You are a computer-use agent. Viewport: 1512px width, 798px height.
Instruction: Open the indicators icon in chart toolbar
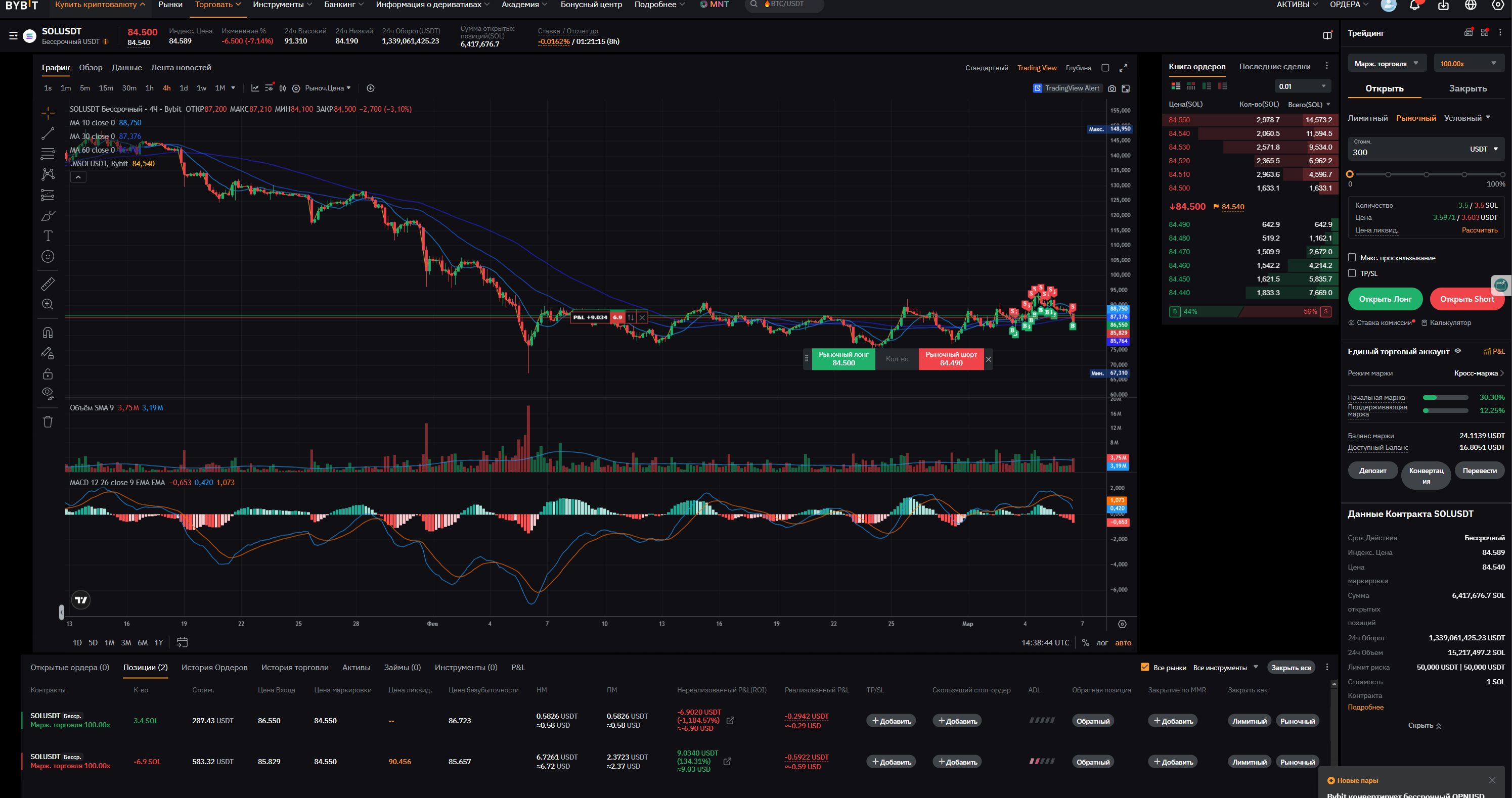[255, 88]
